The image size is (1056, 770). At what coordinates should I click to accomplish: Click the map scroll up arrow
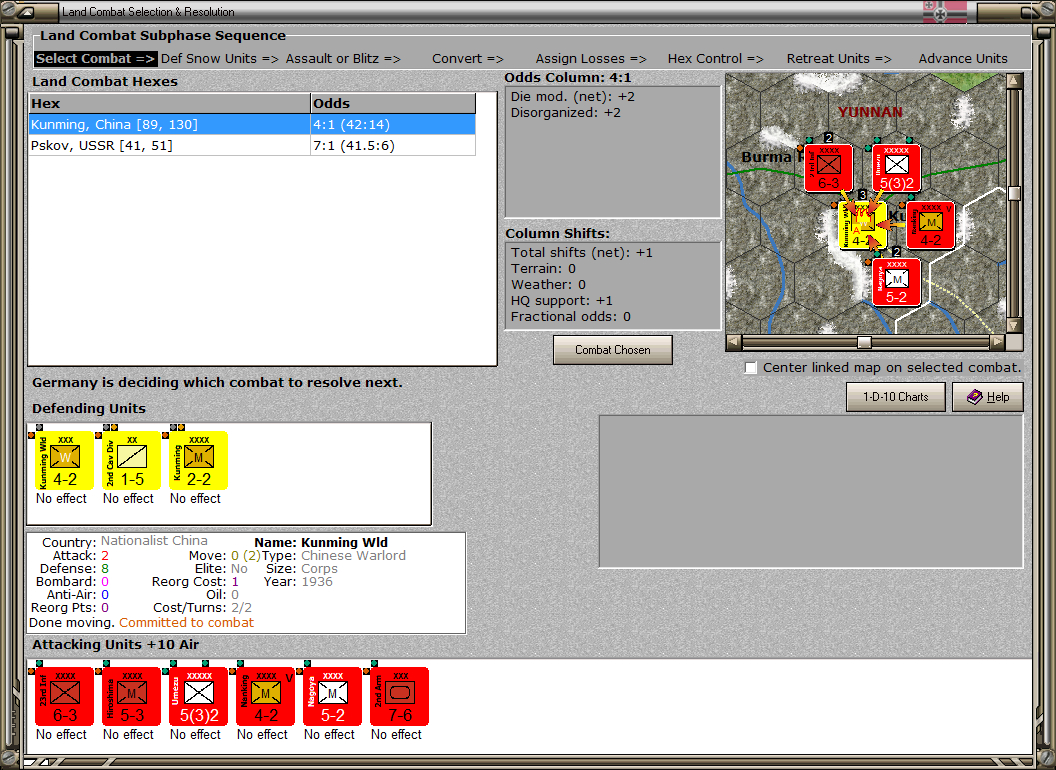[1014, 81]
